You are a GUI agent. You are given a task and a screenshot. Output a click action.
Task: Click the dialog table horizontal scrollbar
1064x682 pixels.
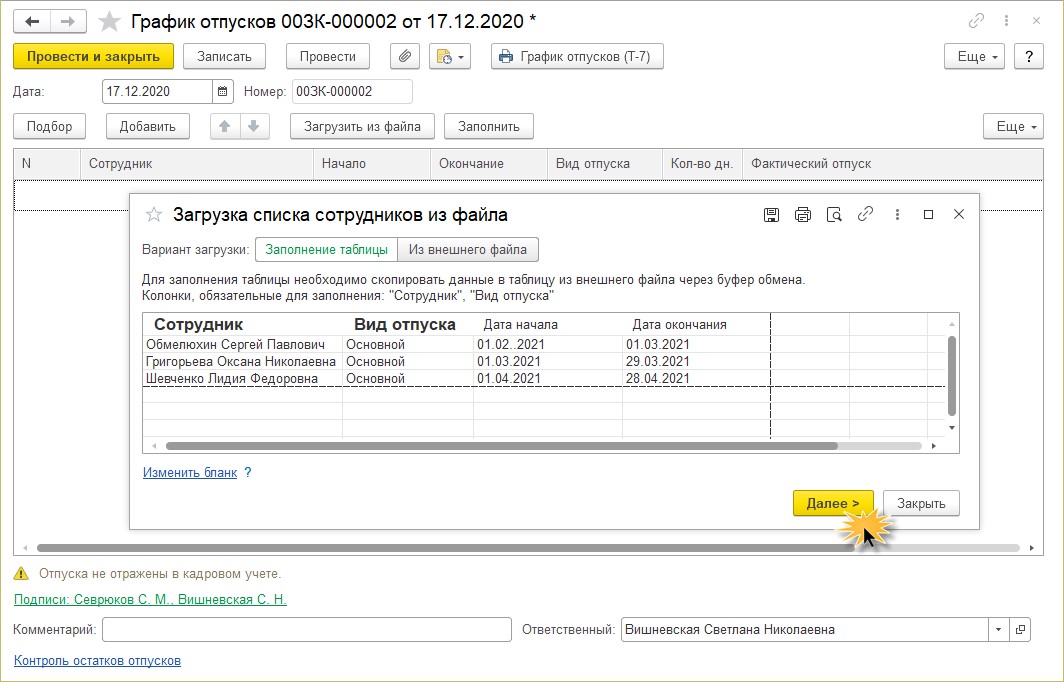click(x=502, y=446)
